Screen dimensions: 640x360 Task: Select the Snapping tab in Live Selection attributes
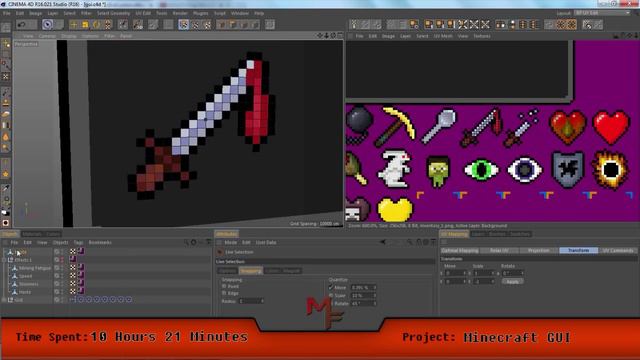[251, 271]
